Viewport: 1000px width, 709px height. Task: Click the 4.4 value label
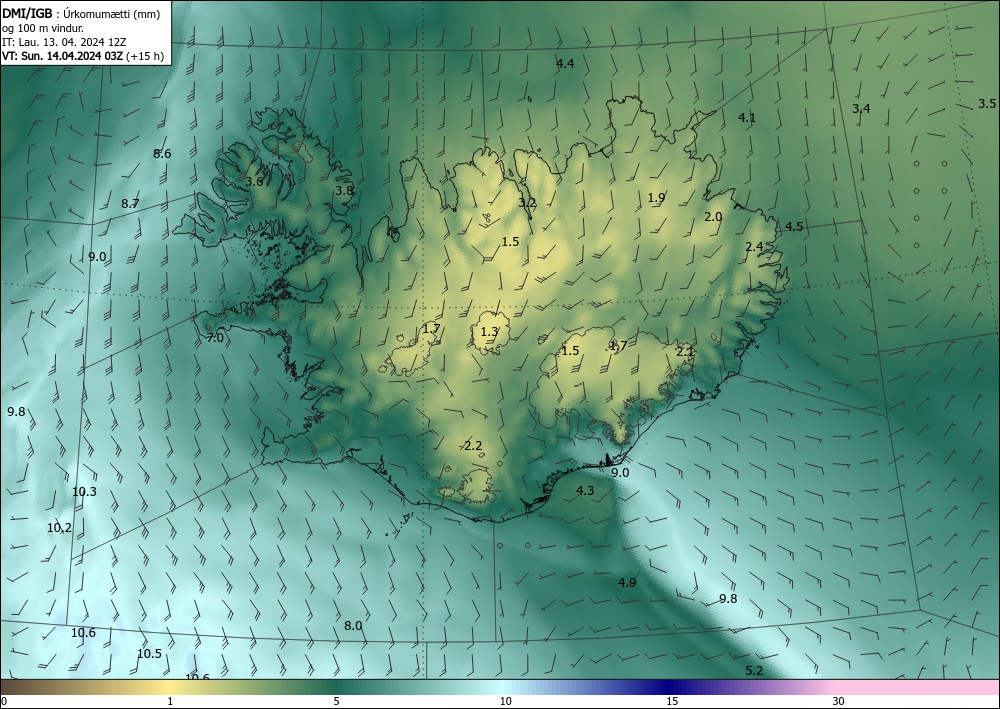tap(565, 64)
